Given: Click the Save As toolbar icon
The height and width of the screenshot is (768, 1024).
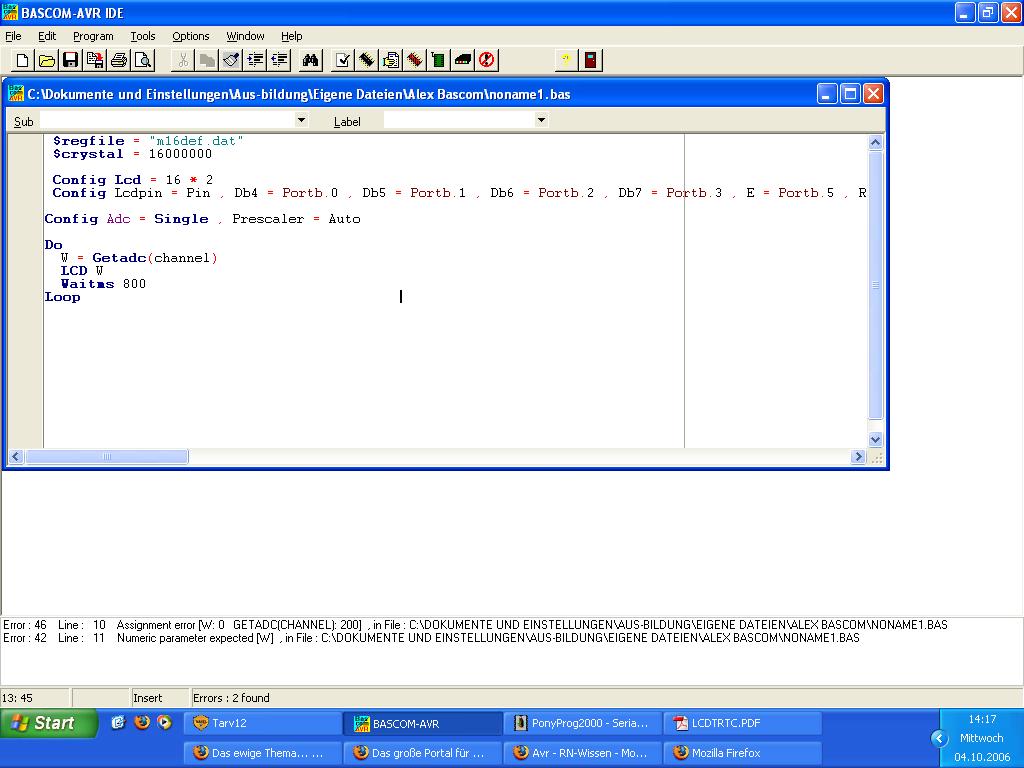Looking at the screenshot, I should coord(95,61).
